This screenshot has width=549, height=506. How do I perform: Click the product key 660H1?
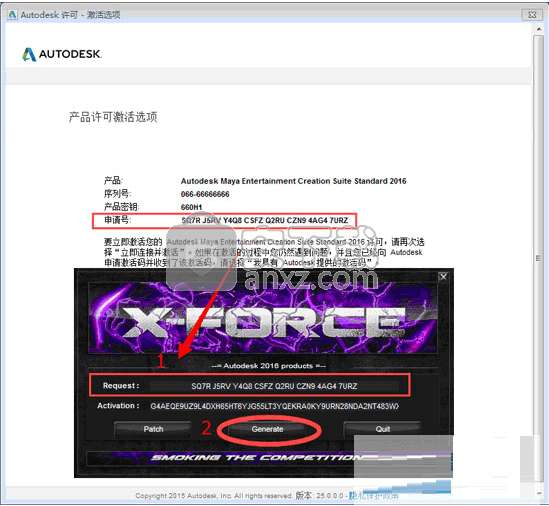pyautogui.click(x=191, y=207)
